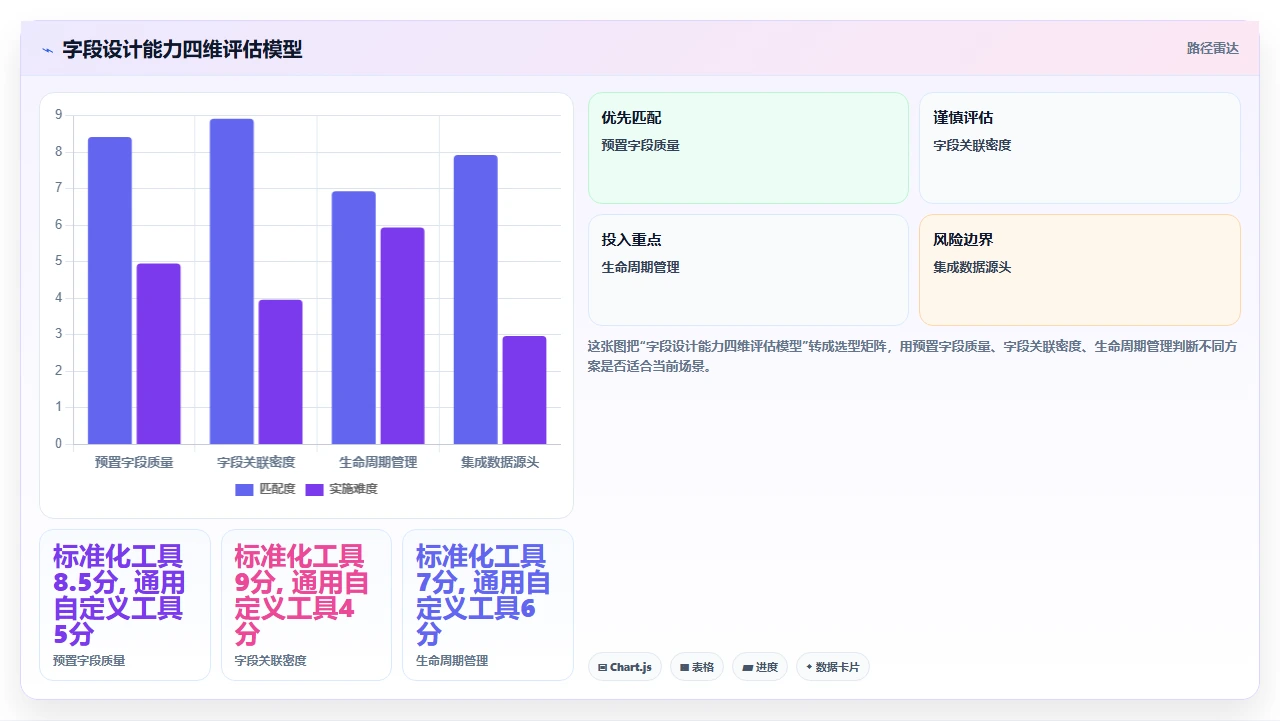Click 预置字段质量 text in 优先匹配 card
The image size is (1280, 721).
tap(641, 145)
